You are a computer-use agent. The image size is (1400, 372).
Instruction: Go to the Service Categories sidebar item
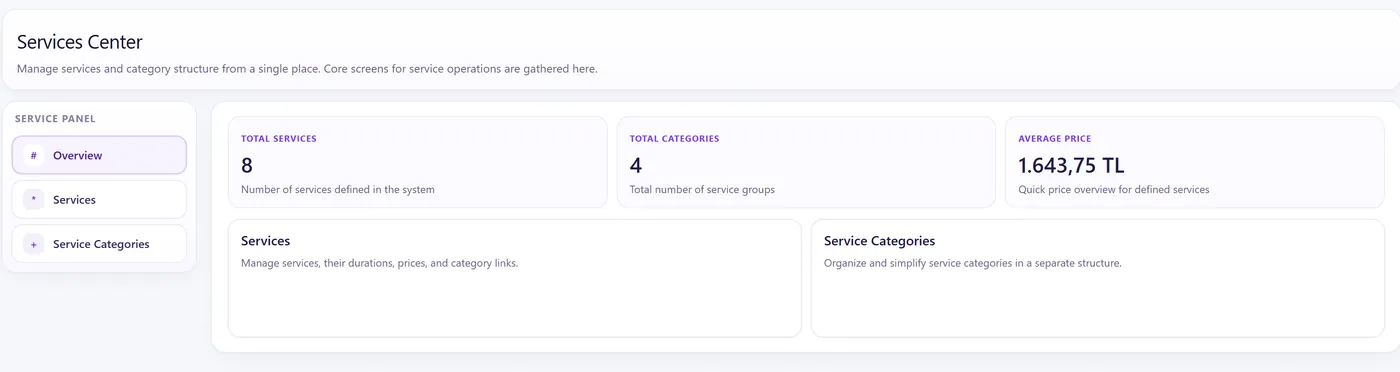pyautogui.click(x=99, y=243)
